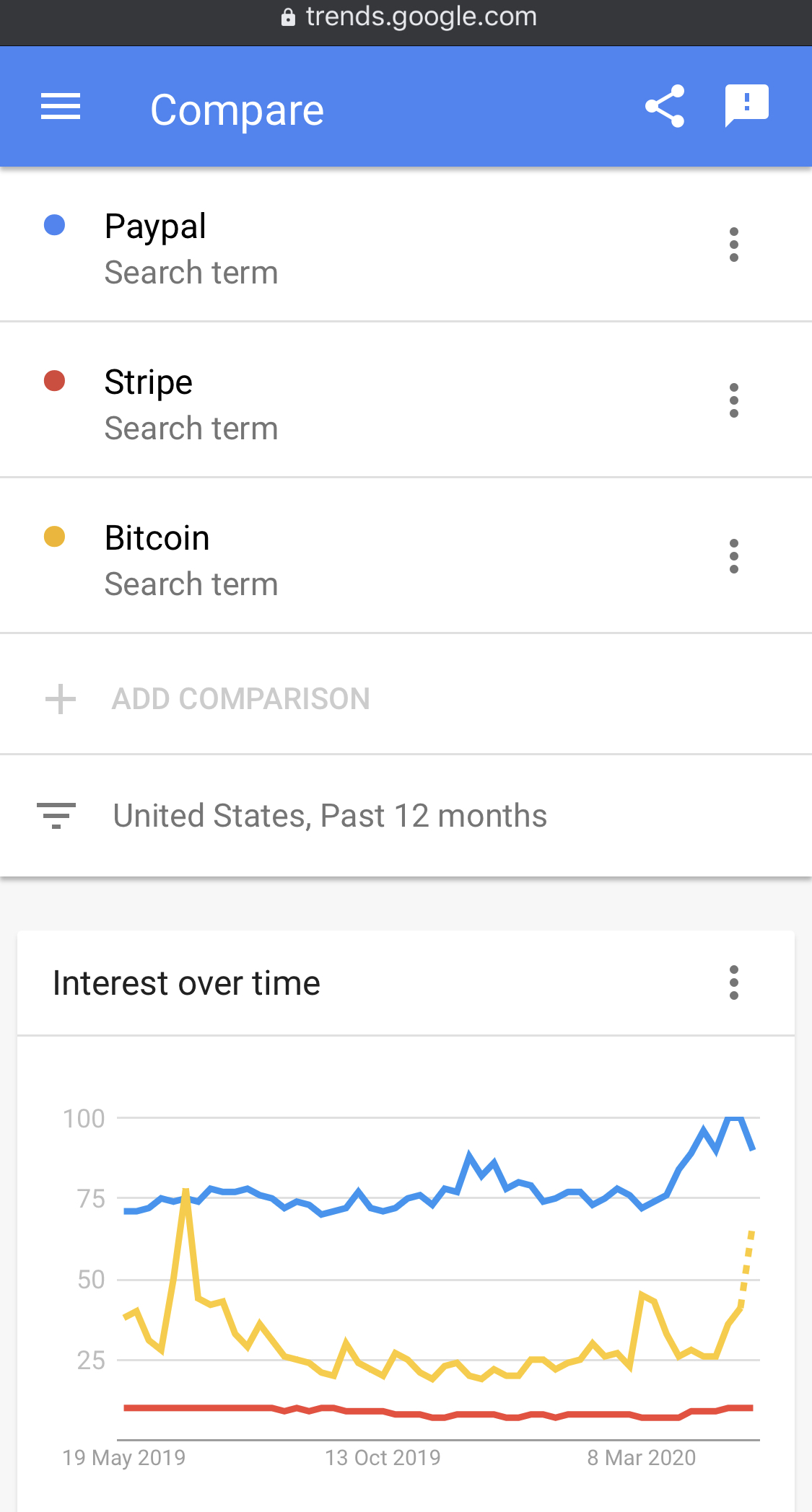Open the send feedback icon
The width and height of the screenshot is (812, 1512).
point(746,105)
